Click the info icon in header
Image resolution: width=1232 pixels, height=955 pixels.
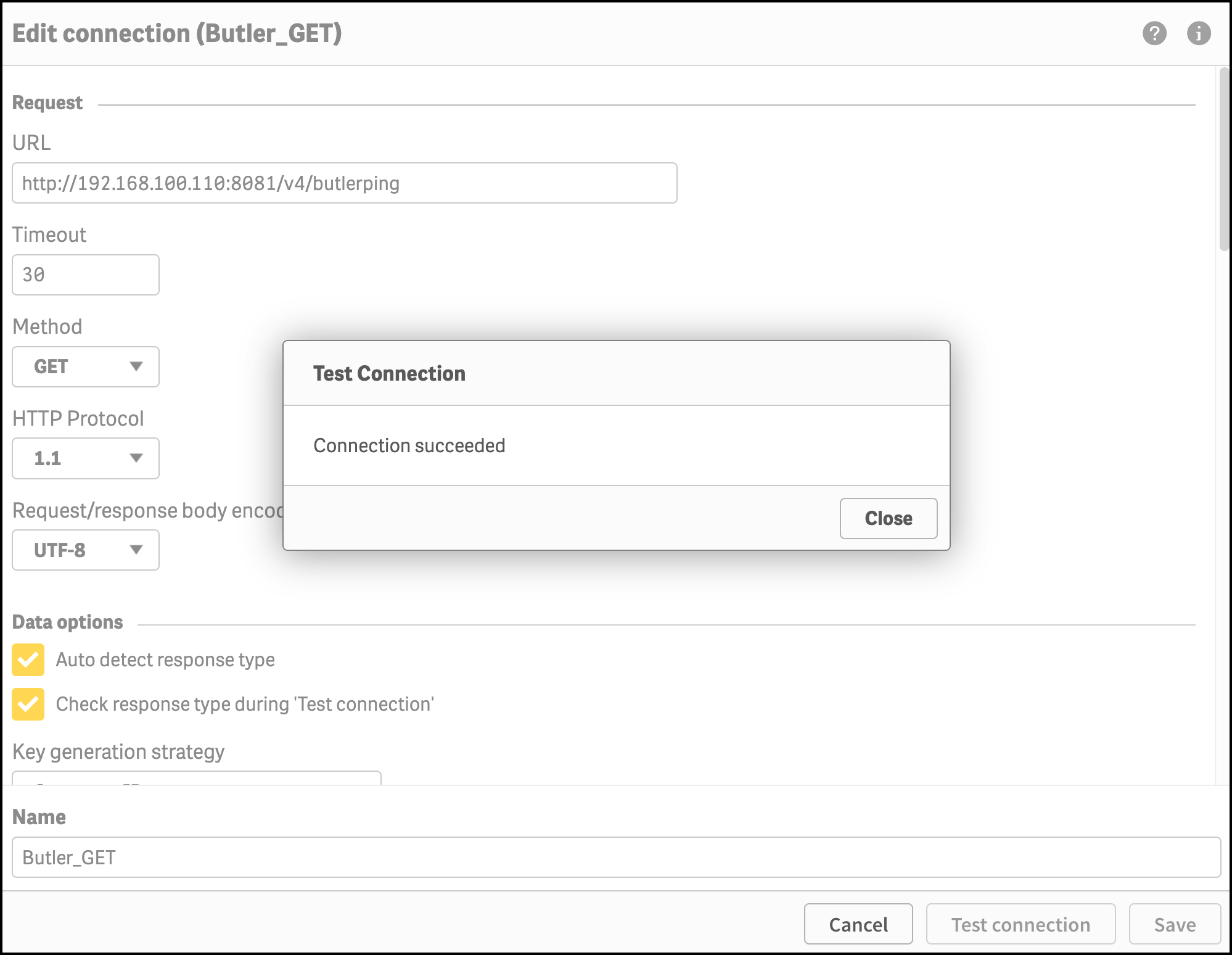[1199, 33]
